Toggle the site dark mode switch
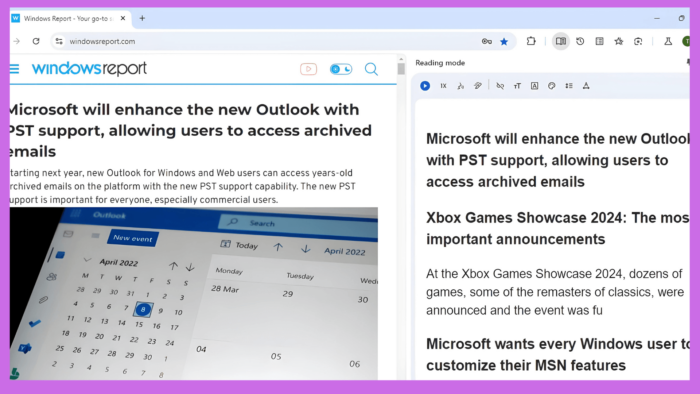 [341, 69]
